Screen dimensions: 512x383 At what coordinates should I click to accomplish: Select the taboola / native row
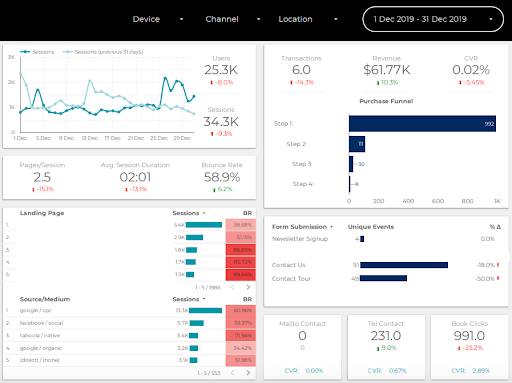point(129,335)
